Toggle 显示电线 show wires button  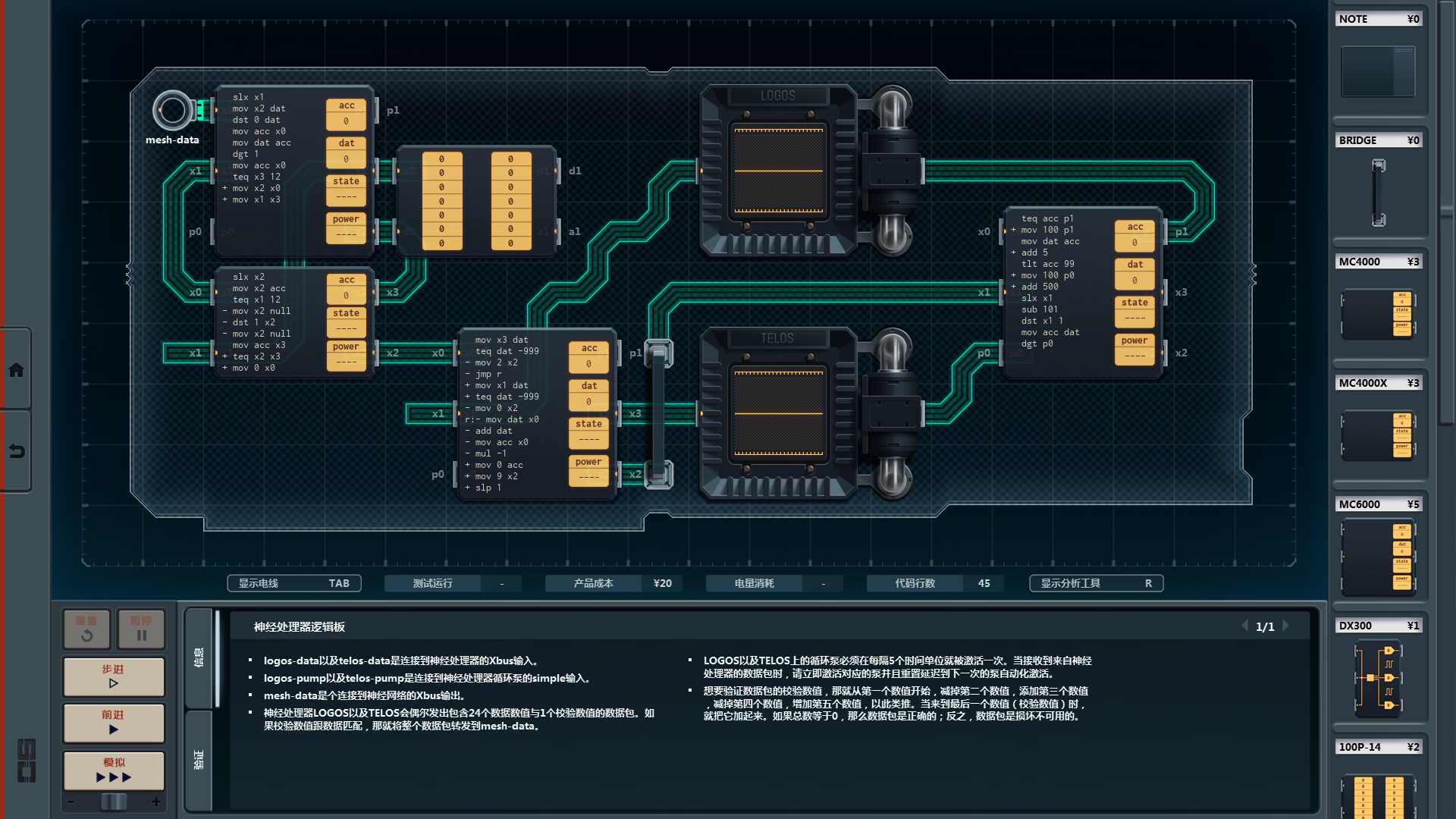(x=293, y=583)
